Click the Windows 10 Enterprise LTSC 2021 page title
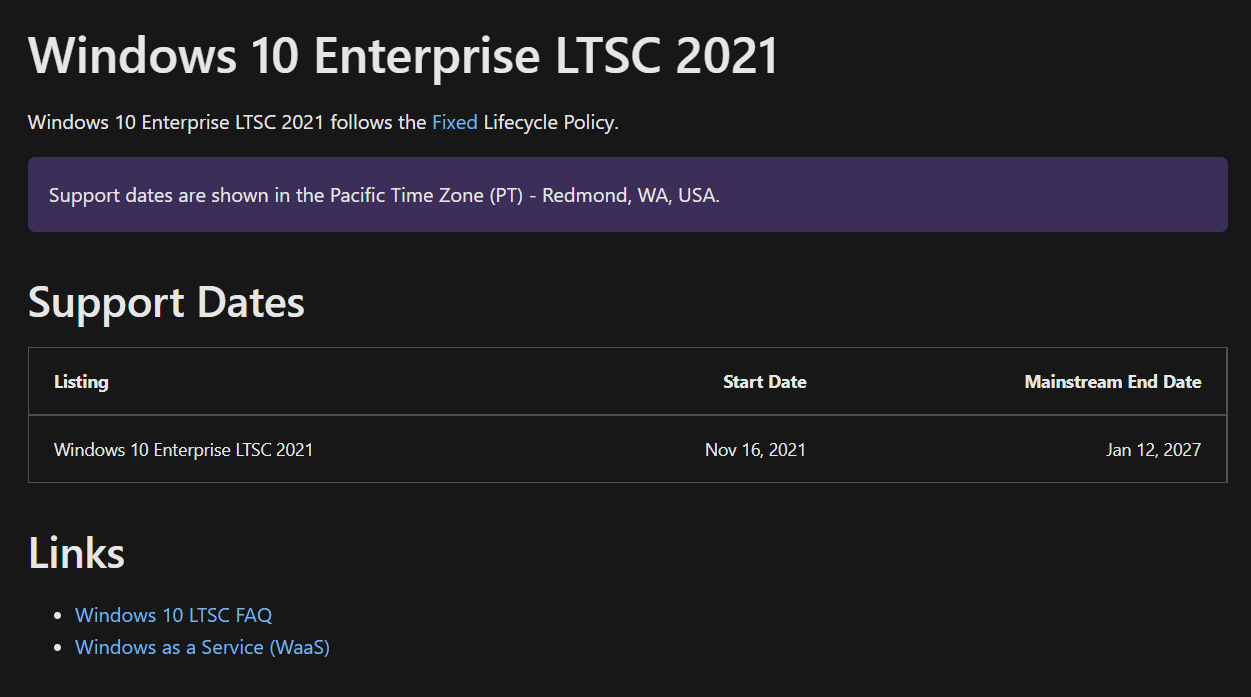Viewport: 1251px width, 697px height. [403, 54]
